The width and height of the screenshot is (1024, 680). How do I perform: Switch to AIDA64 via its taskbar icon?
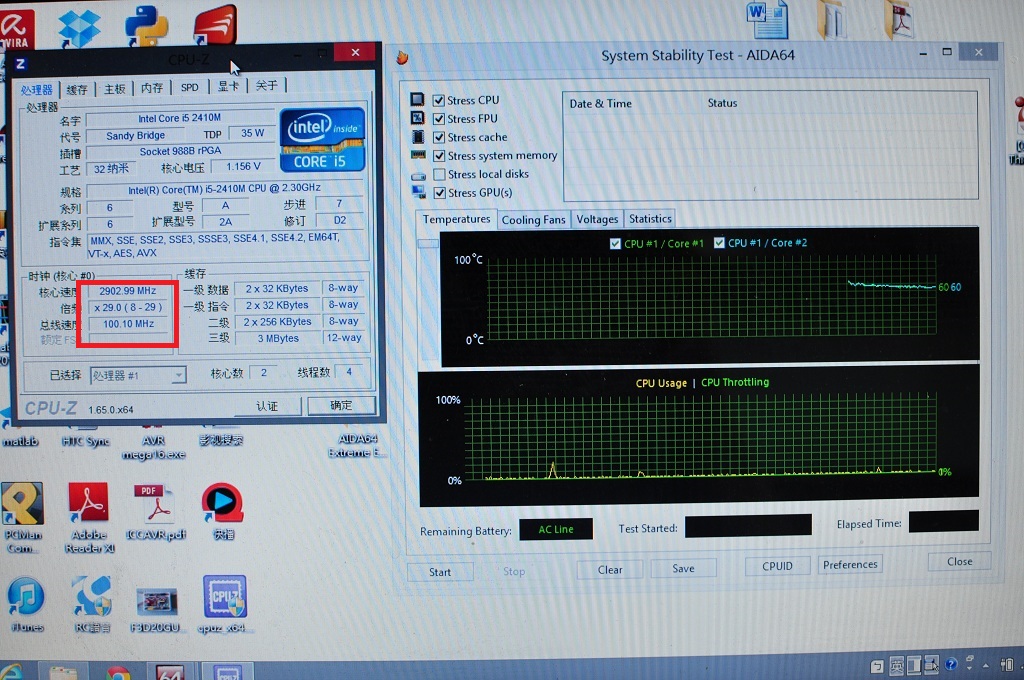pos(169,672)
